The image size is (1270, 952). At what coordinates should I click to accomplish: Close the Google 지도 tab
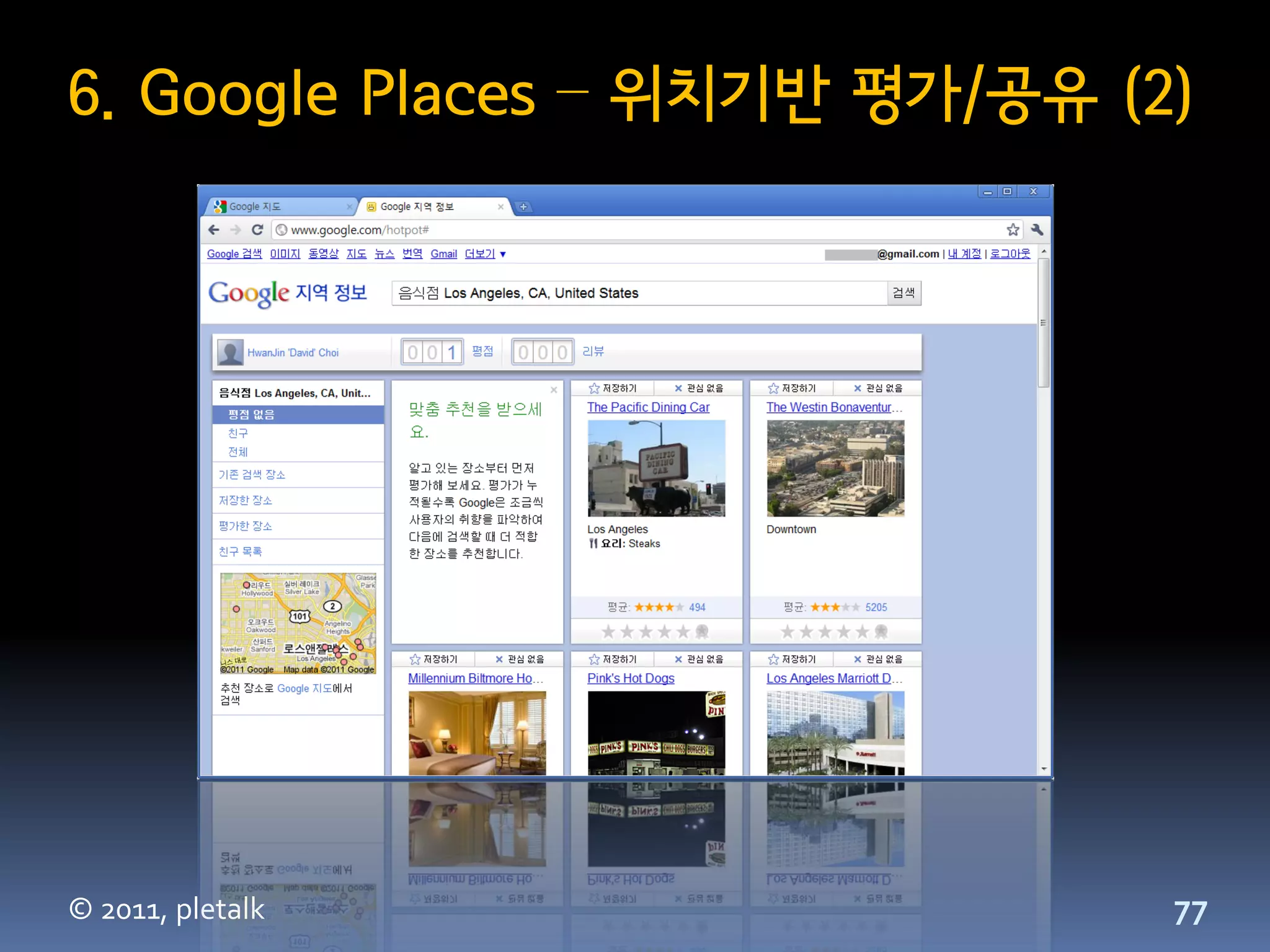349,207
